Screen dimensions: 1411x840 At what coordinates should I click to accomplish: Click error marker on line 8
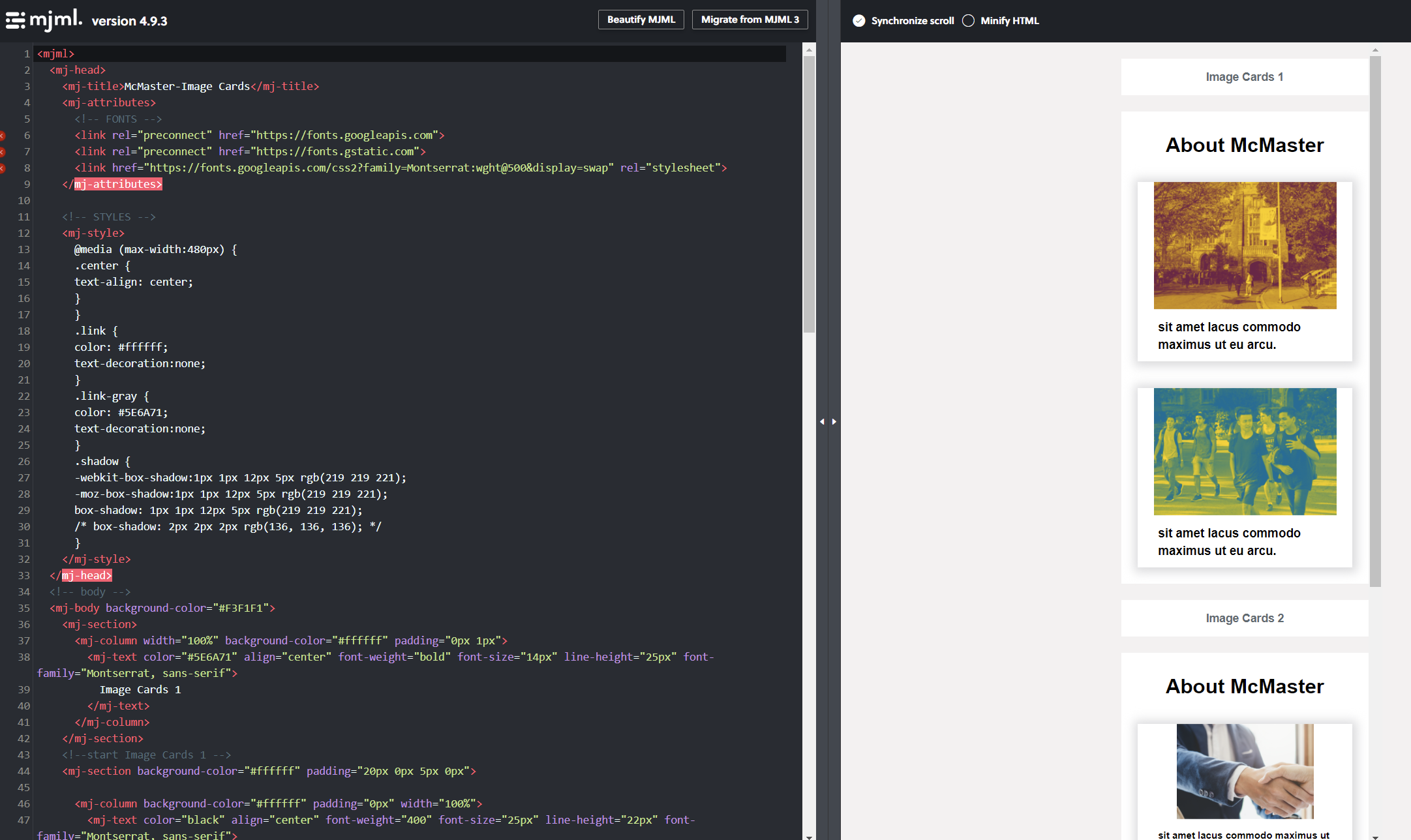click(3, 168)
